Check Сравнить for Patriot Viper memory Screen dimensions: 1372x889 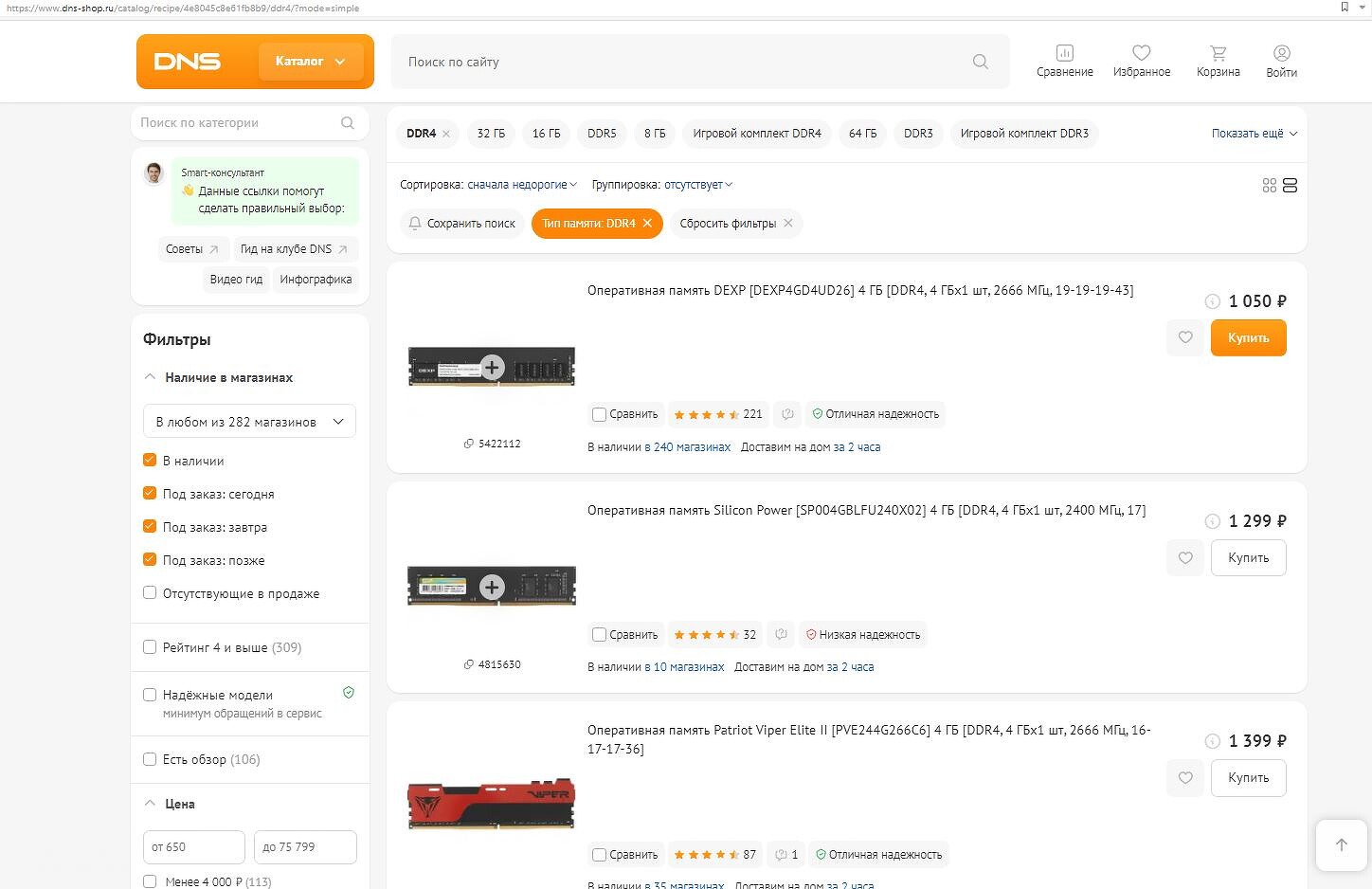(599, 855)
